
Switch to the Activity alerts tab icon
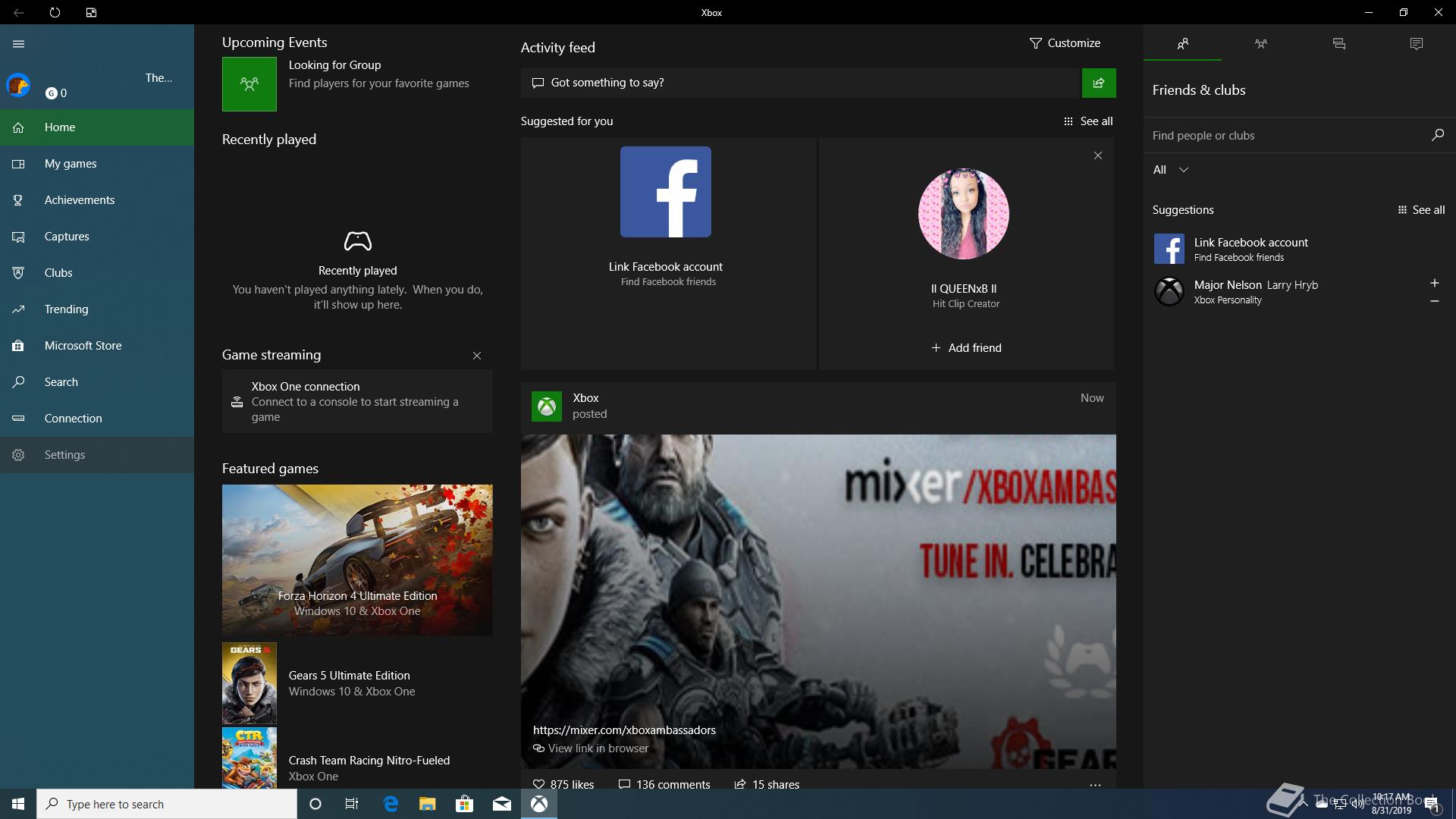point(1416,44)
